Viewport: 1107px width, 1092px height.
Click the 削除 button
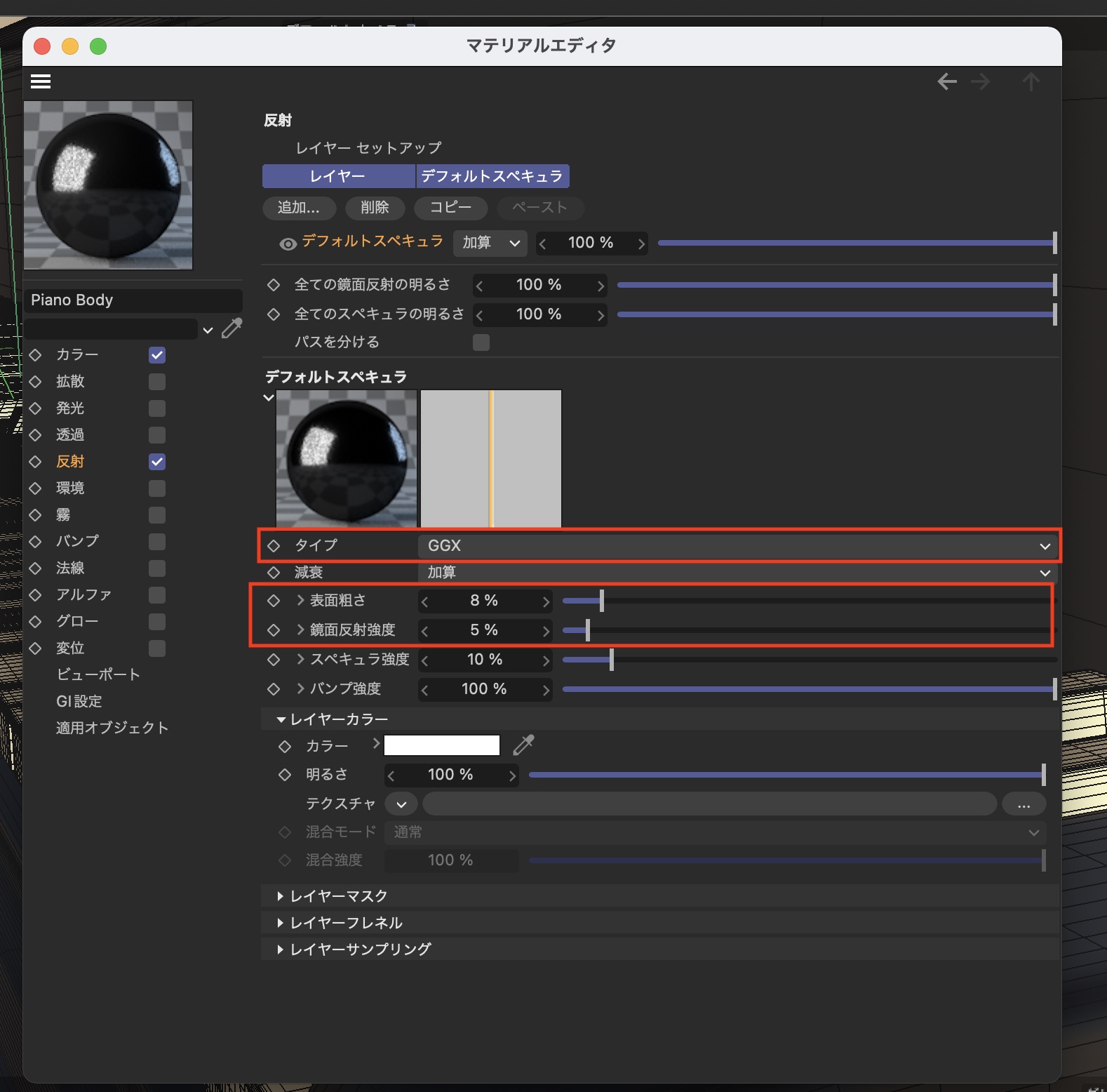tap(375, 208)
